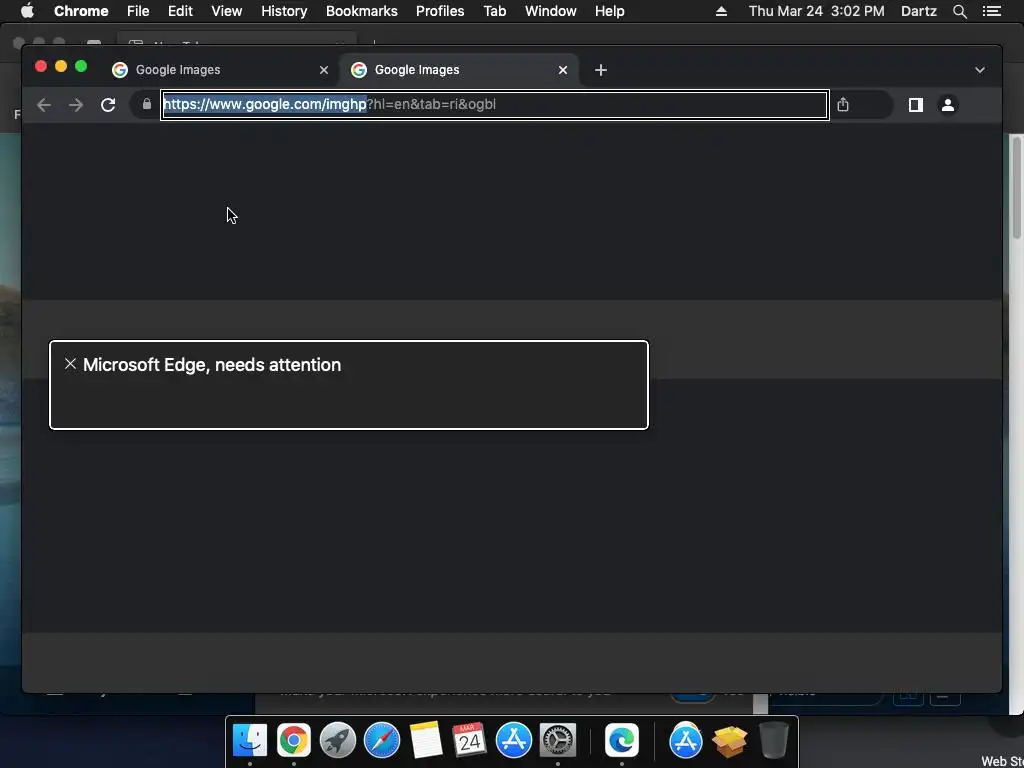The width and height of the screenshot is (1024, 768).
Task: Open the Tab menu
Action: (495, 11)
